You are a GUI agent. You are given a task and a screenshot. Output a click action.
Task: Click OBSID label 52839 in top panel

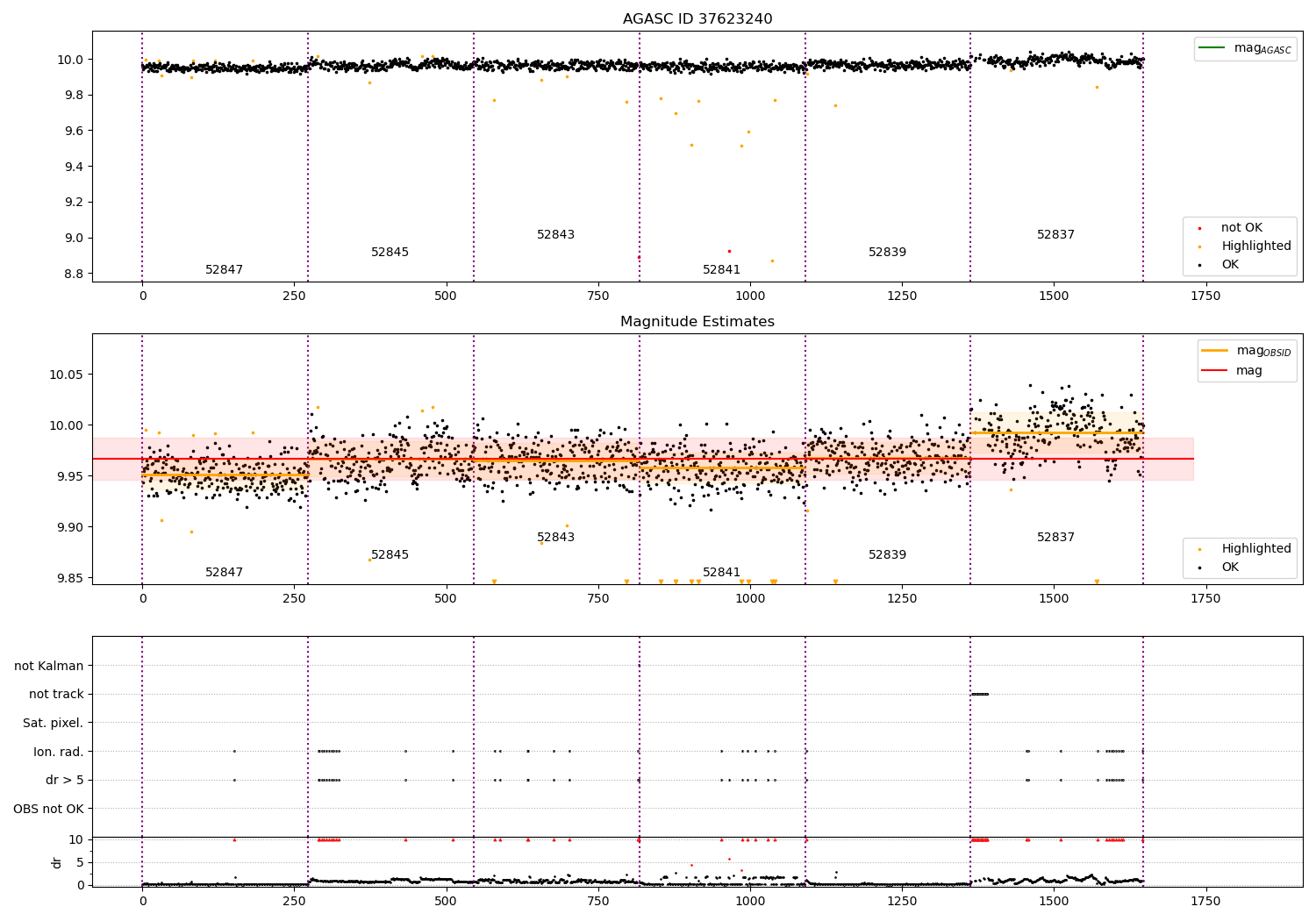(888, 253)
